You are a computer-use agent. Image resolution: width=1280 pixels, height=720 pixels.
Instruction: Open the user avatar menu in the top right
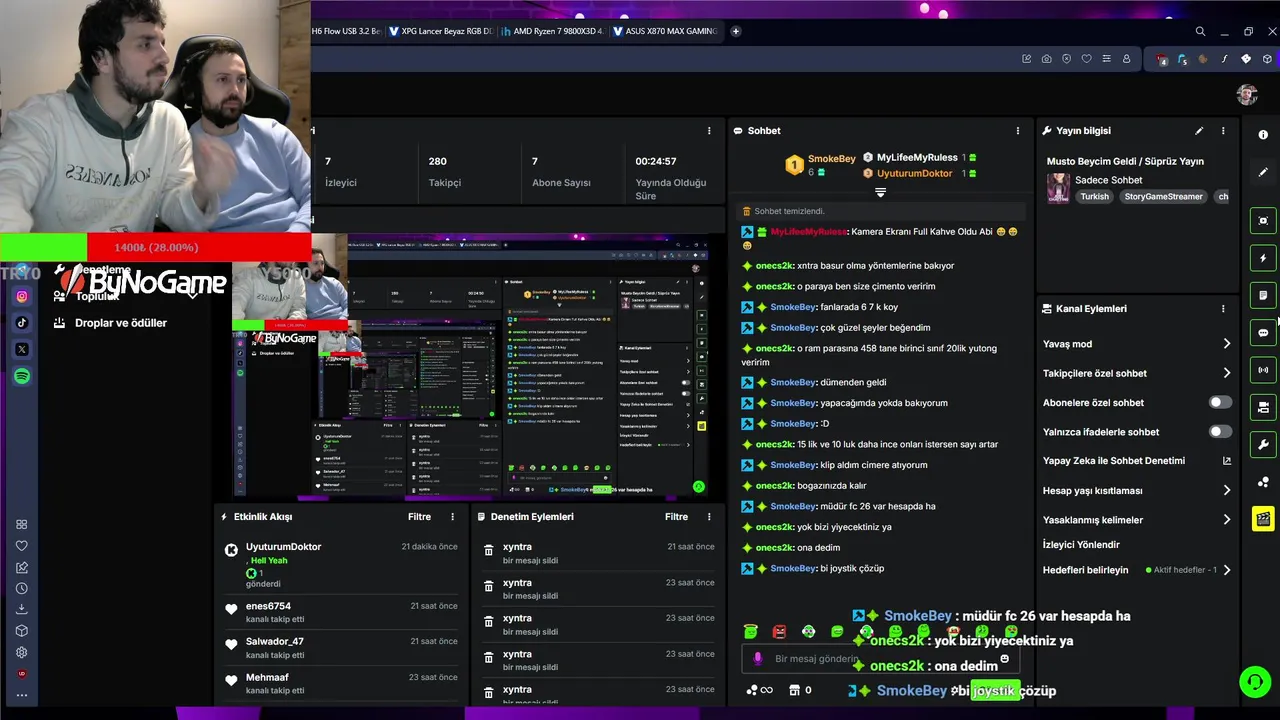click(1246, 94)
